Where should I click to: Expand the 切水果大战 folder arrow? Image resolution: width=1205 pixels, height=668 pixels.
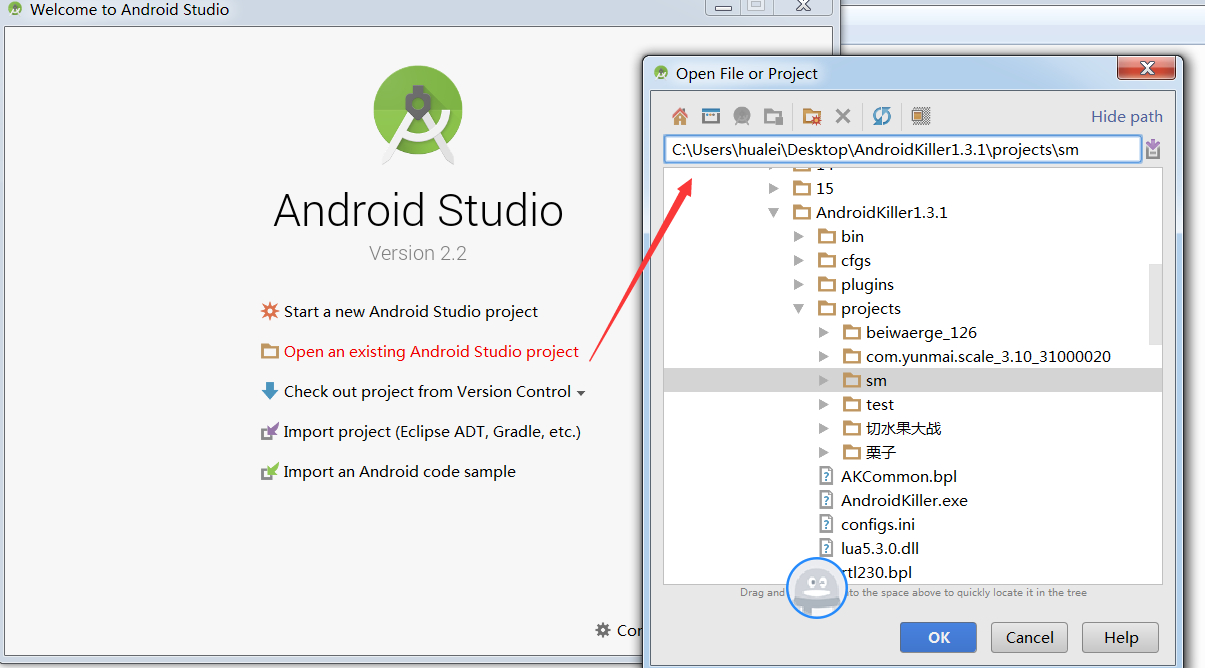tap(823, 428)
